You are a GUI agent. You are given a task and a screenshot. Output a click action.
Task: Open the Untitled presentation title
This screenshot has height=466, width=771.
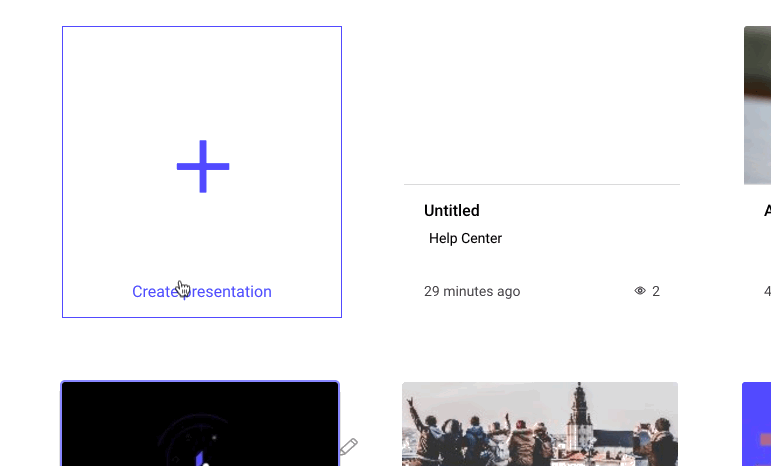452,211
